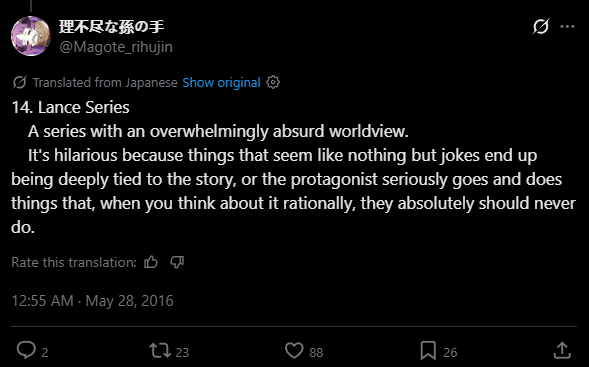589x367 pixels.
Task: Like the post with the heart icon
Action: point(294,350)
